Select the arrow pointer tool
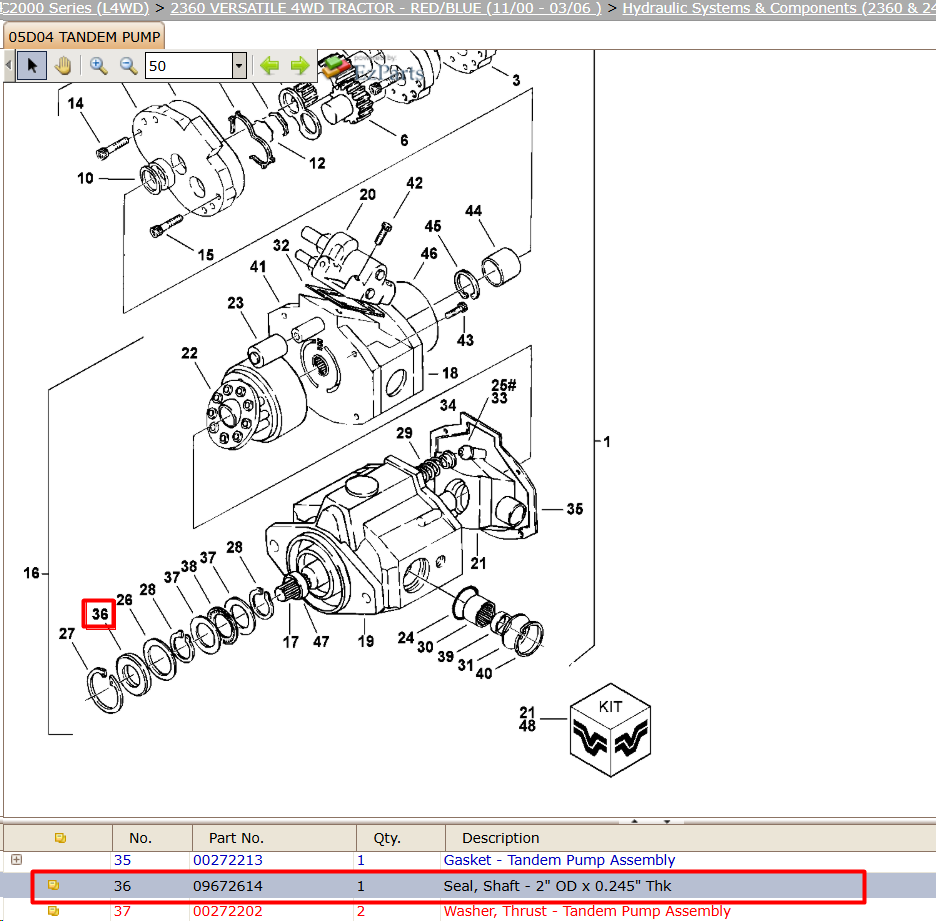 click(32, 66)
